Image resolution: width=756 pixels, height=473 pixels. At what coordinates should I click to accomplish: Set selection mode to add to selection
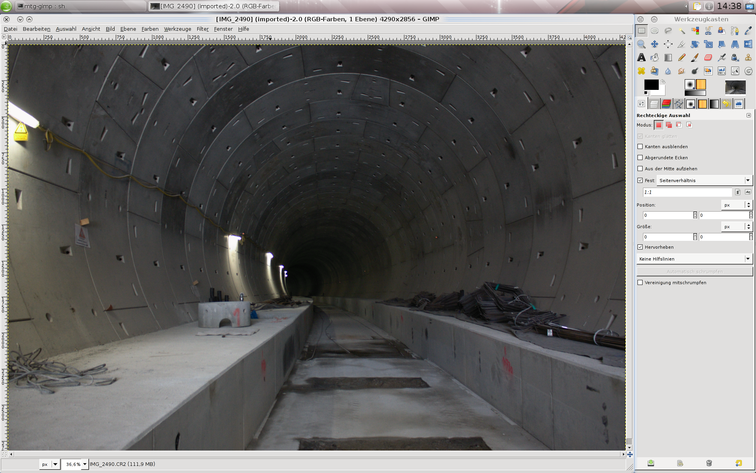click(669, 125)
